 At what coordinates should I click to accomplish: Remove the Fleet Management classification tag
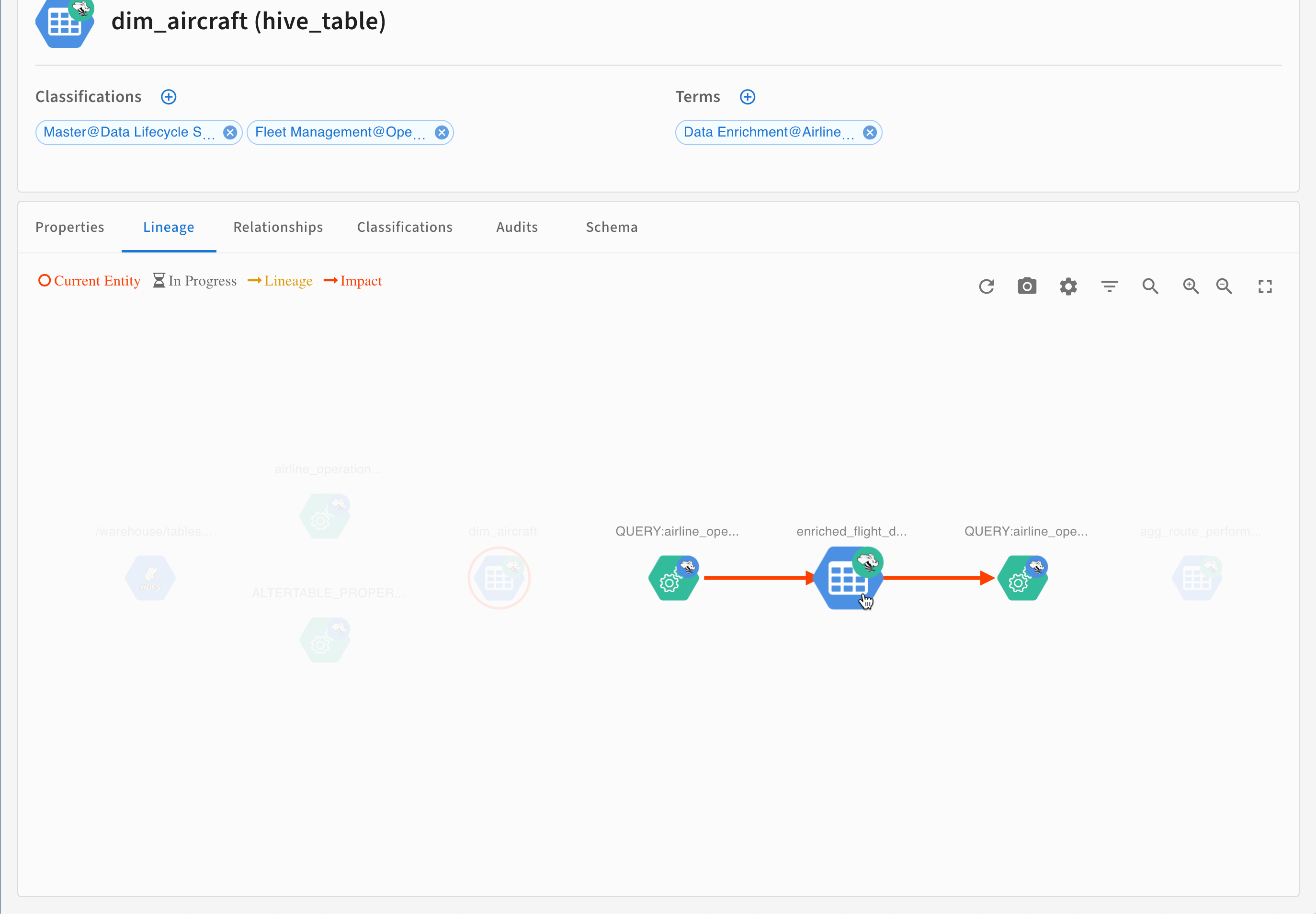(x=442, y=133)
